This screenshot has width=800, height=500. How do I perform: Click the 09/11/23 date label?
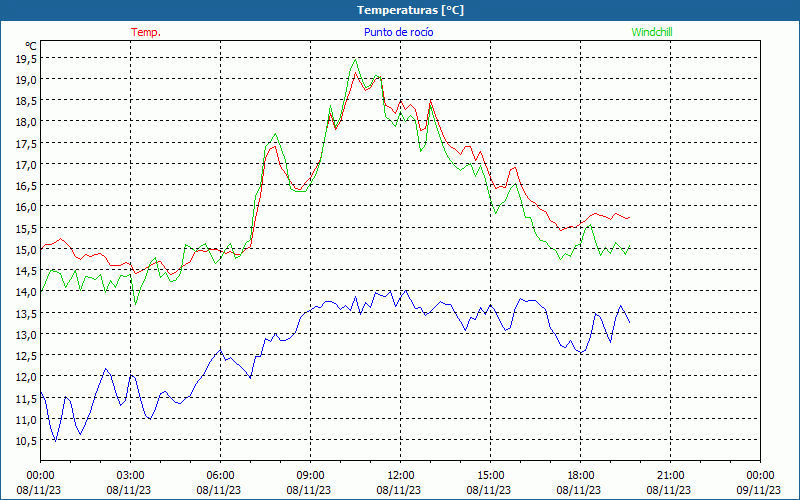pyautogui.click(x=759, y=490)
